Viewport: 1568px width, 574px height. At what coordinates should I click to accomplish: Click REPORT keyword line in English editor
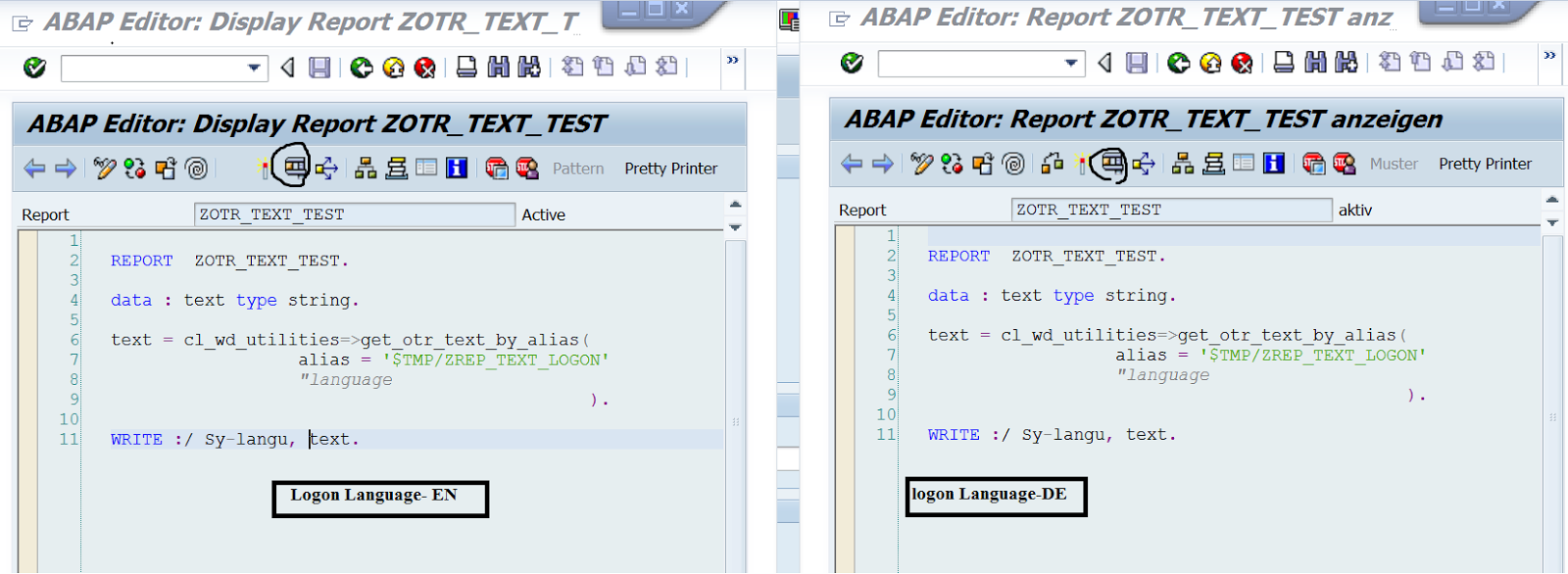coord(229,261)
